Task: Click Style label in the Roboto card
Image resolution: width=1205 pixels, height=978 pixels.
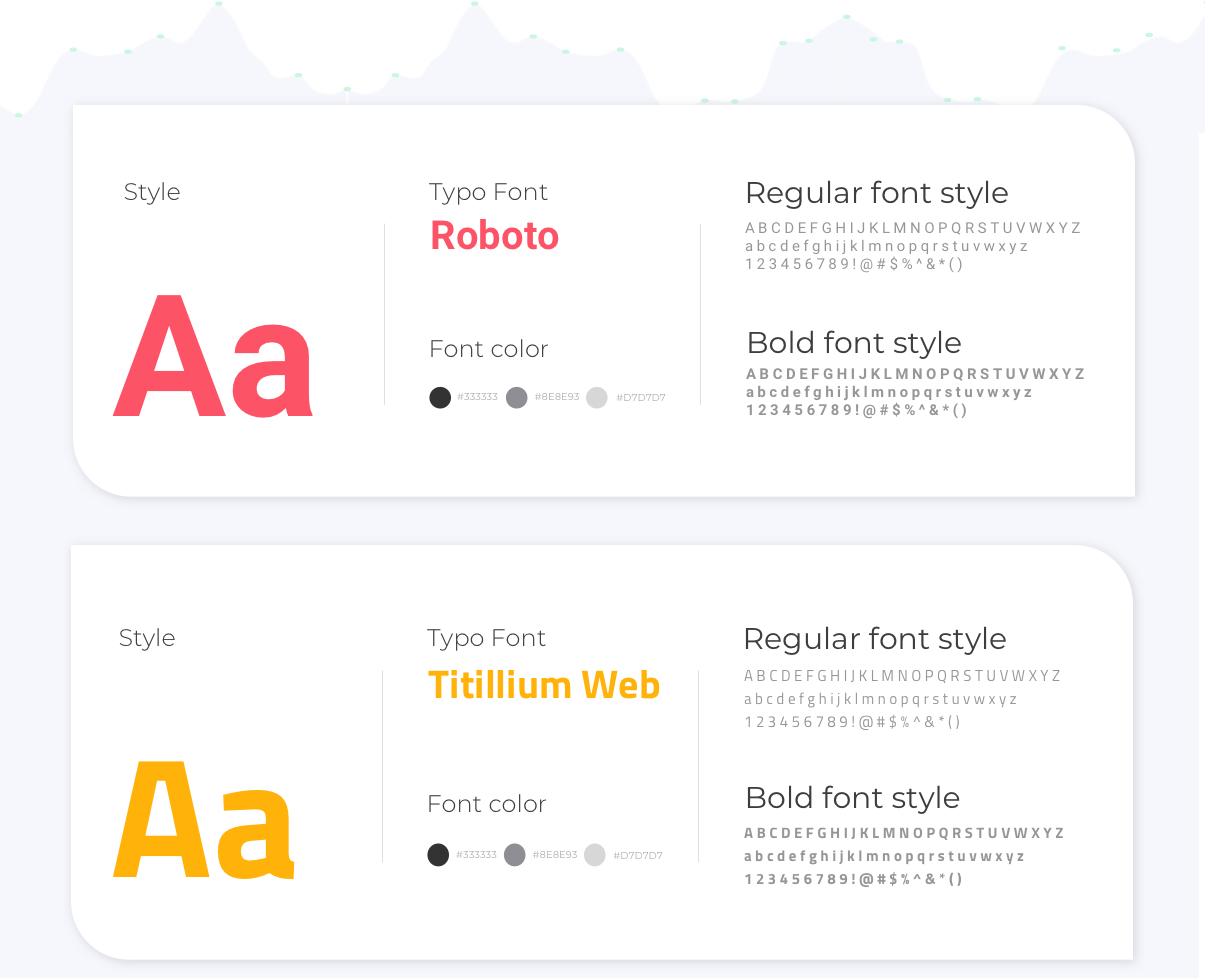Action: (152, 192)
